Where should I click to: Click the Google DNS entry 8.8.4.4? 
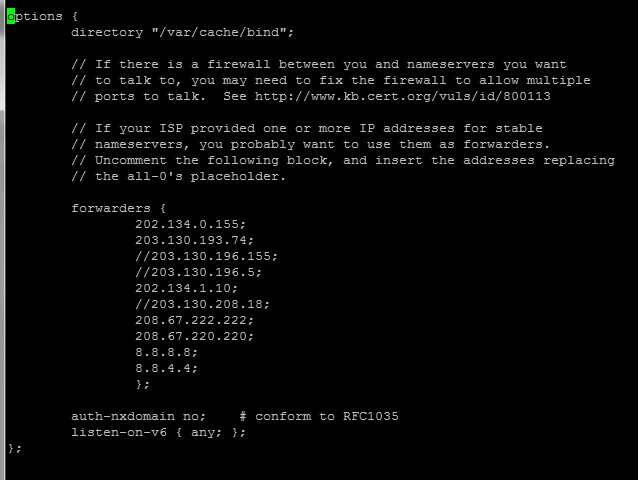pos(167,368)
